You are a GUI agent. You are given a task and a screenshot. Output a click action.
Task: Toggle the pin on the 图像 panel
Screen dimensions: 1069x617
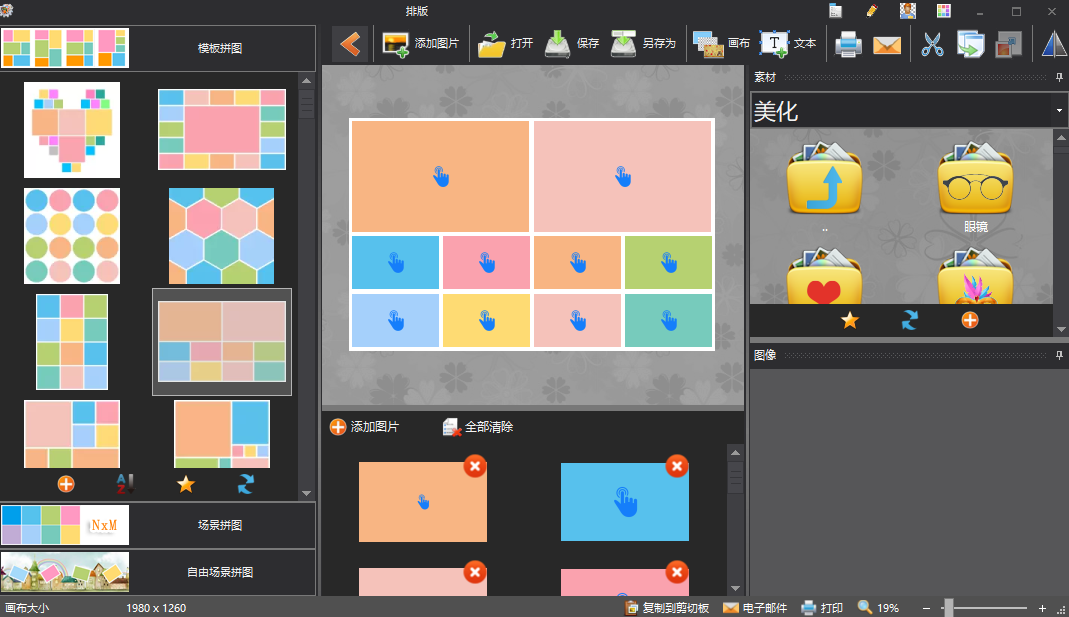pyautogui.click(x=1059, y=355)
